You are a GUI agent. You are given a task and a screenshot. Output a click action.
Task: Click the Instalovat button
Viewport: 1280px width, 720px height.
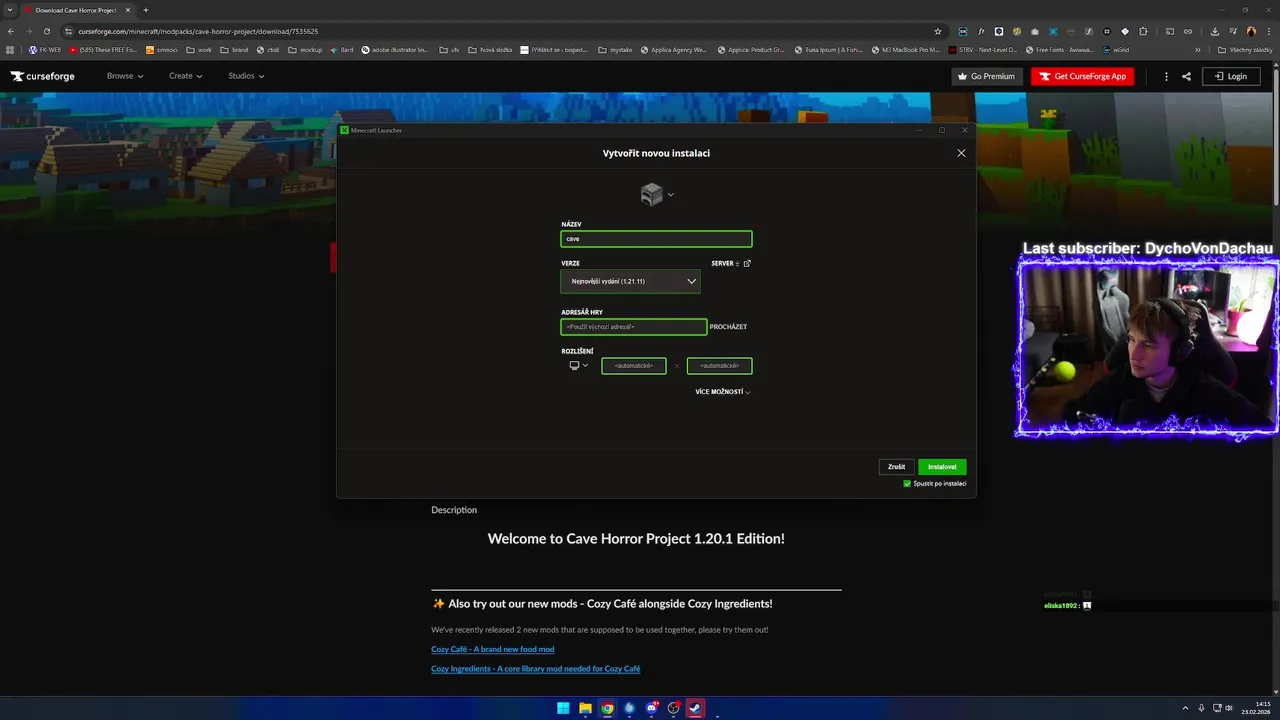942,467
